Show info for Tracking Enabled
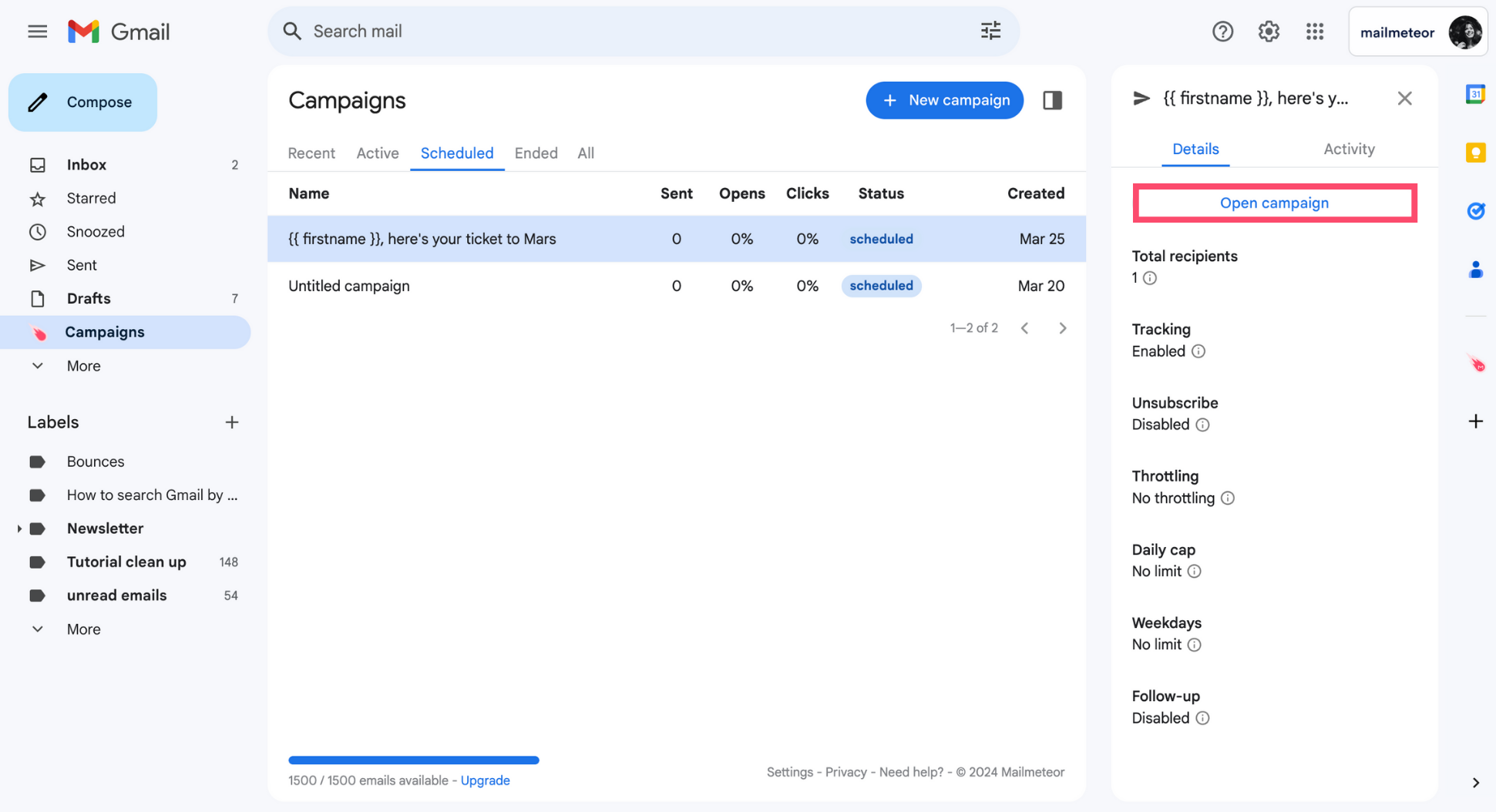The width and height of the screenshot is (1496, 812). (x=1198, y=351)
